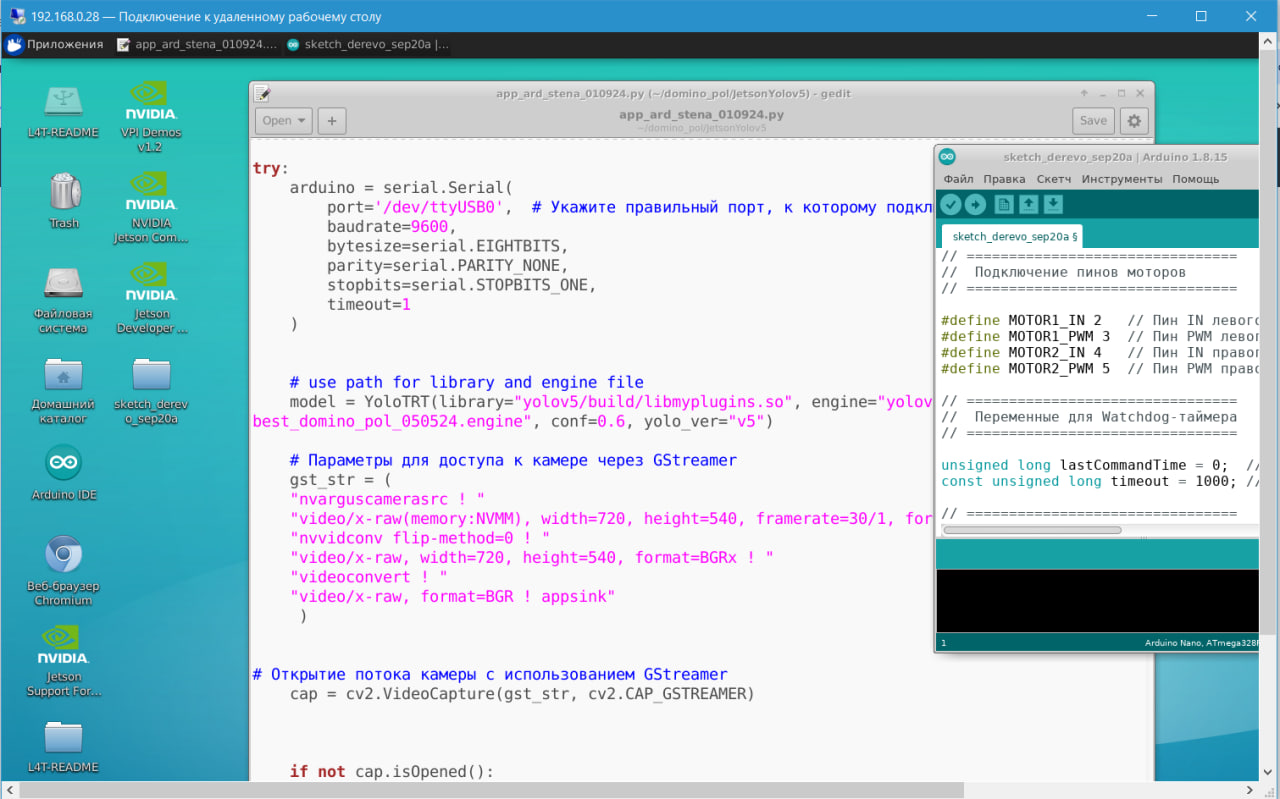Image resolution: width=1280 pixels, height=799 pixels.
Task: Open the sketch_derevo_sep20a desktop folder
Action: click(151, 385)
